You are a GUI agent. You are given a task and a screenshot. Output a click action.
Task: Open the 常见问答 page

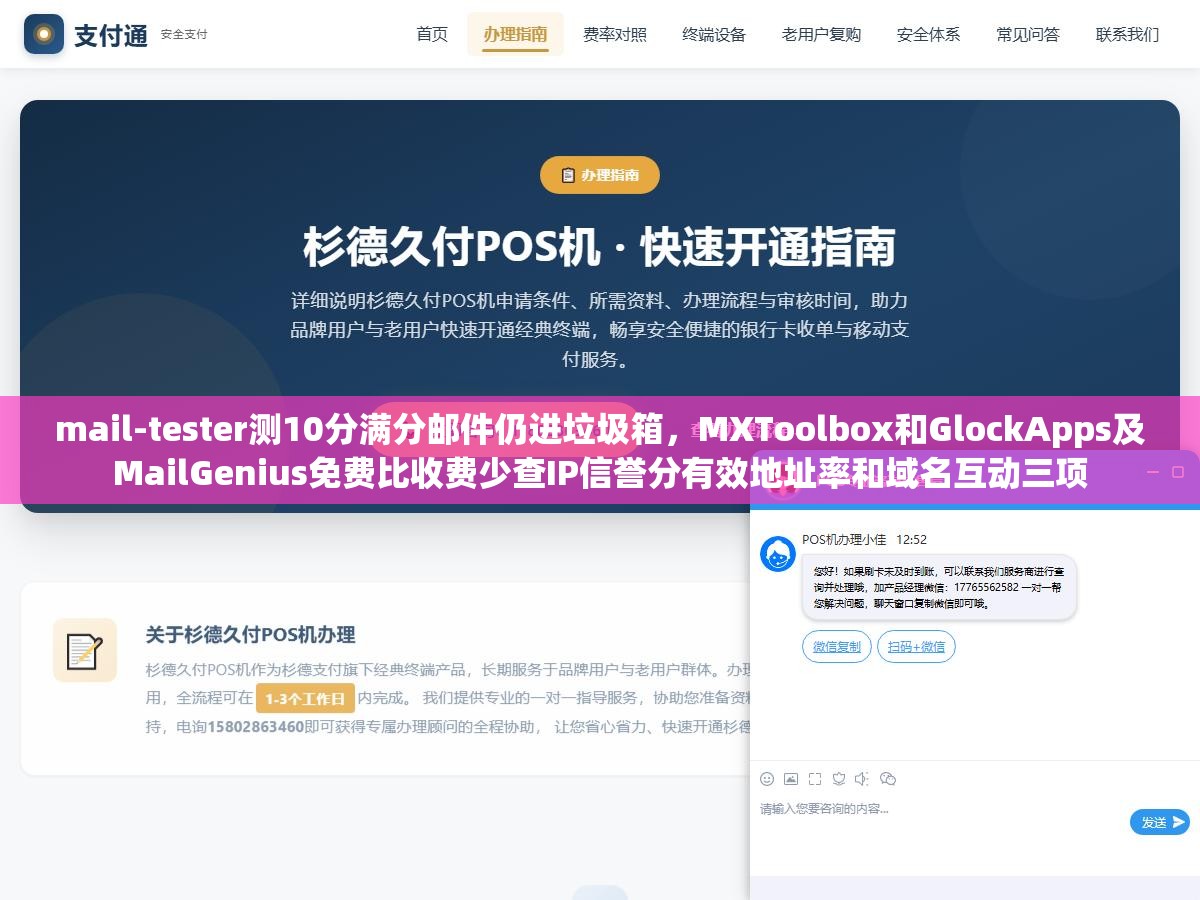1028,34
